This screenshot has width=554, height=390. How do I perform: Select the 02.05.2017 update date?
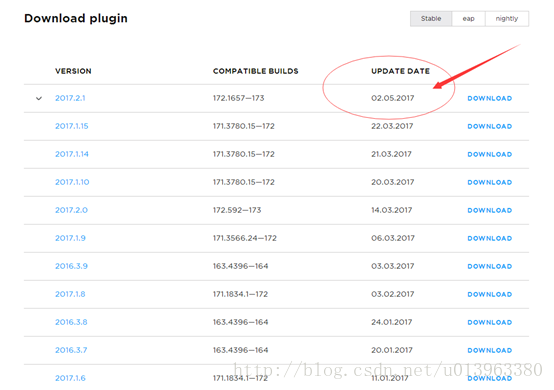tap(393, 98)
